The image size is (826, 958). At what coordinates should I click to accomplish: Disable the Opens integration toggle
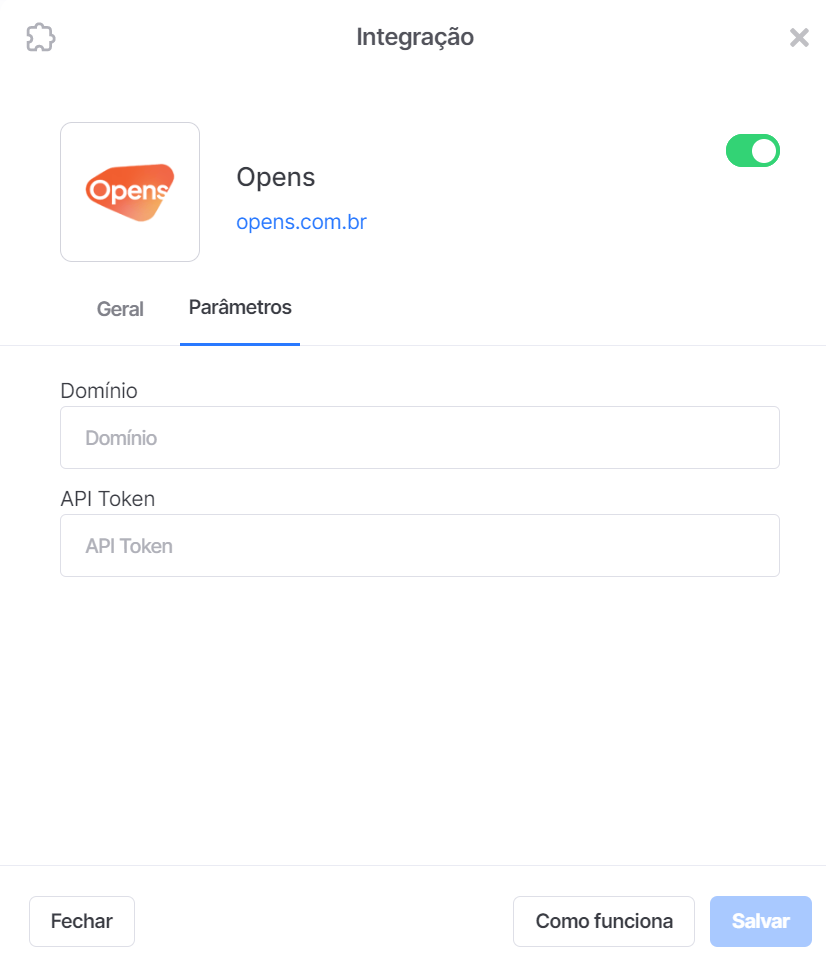[753, 151]
